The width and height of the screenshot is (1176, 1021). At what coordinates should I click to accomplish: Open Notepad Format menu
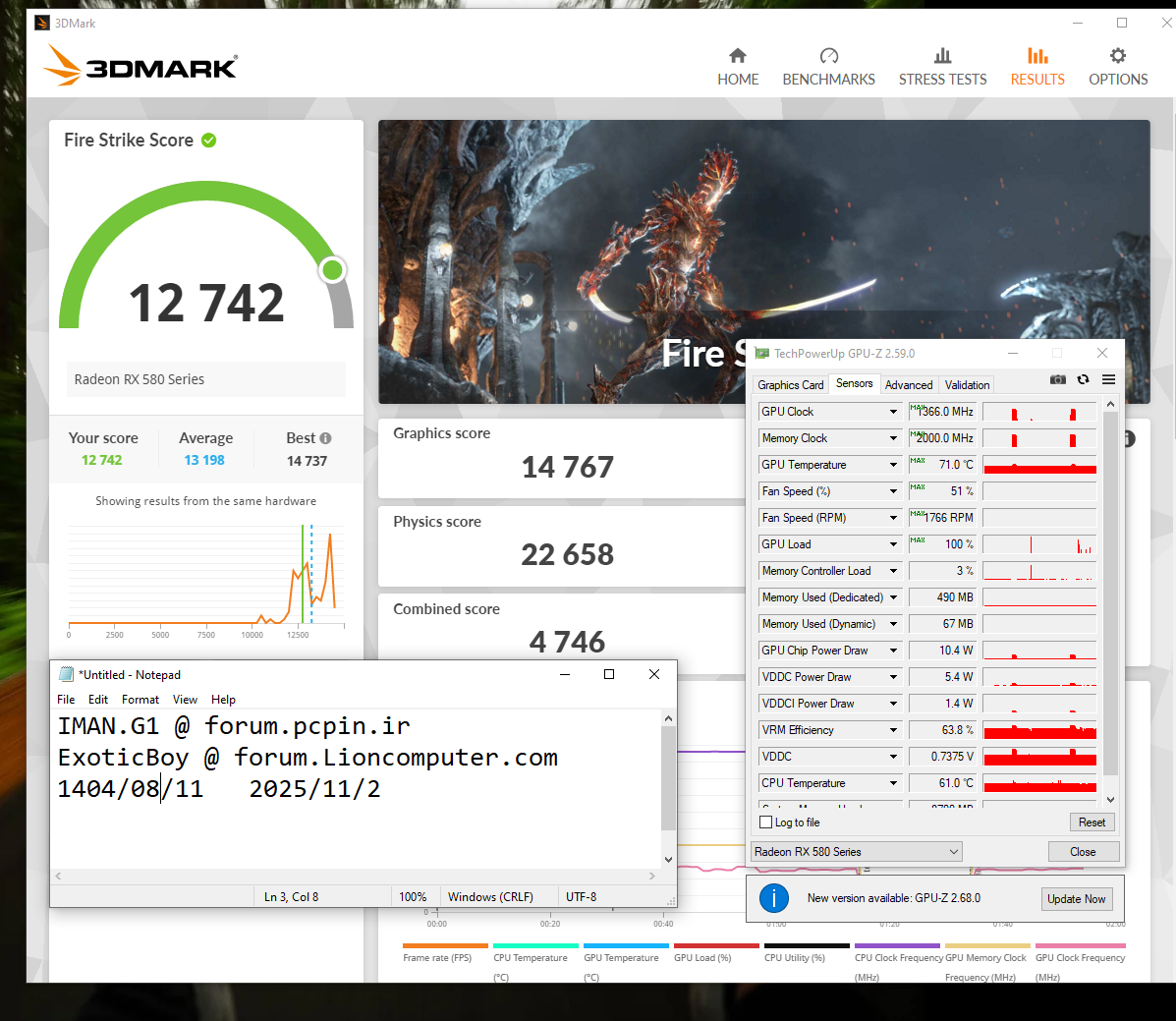pyautogui.click(x=140, y=700)
